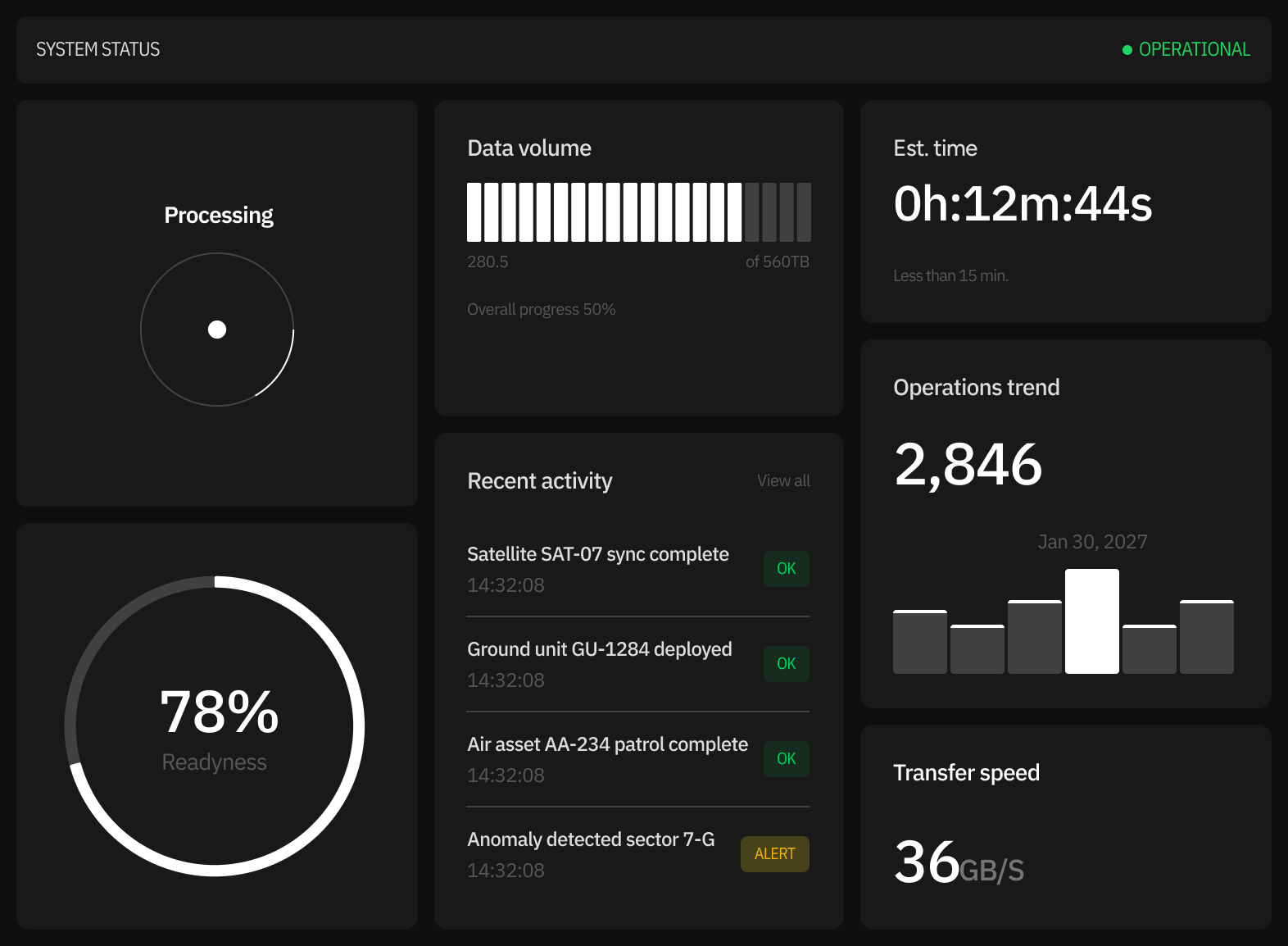This screenshot has width=1288, height=946.
Task: Click the Processing label
Action: tap(219, 215)
